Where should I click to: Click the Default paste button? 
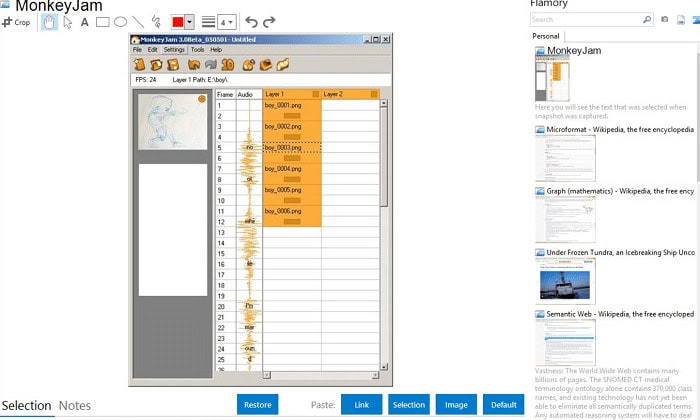pyautogui.click(x=504, y=404)
